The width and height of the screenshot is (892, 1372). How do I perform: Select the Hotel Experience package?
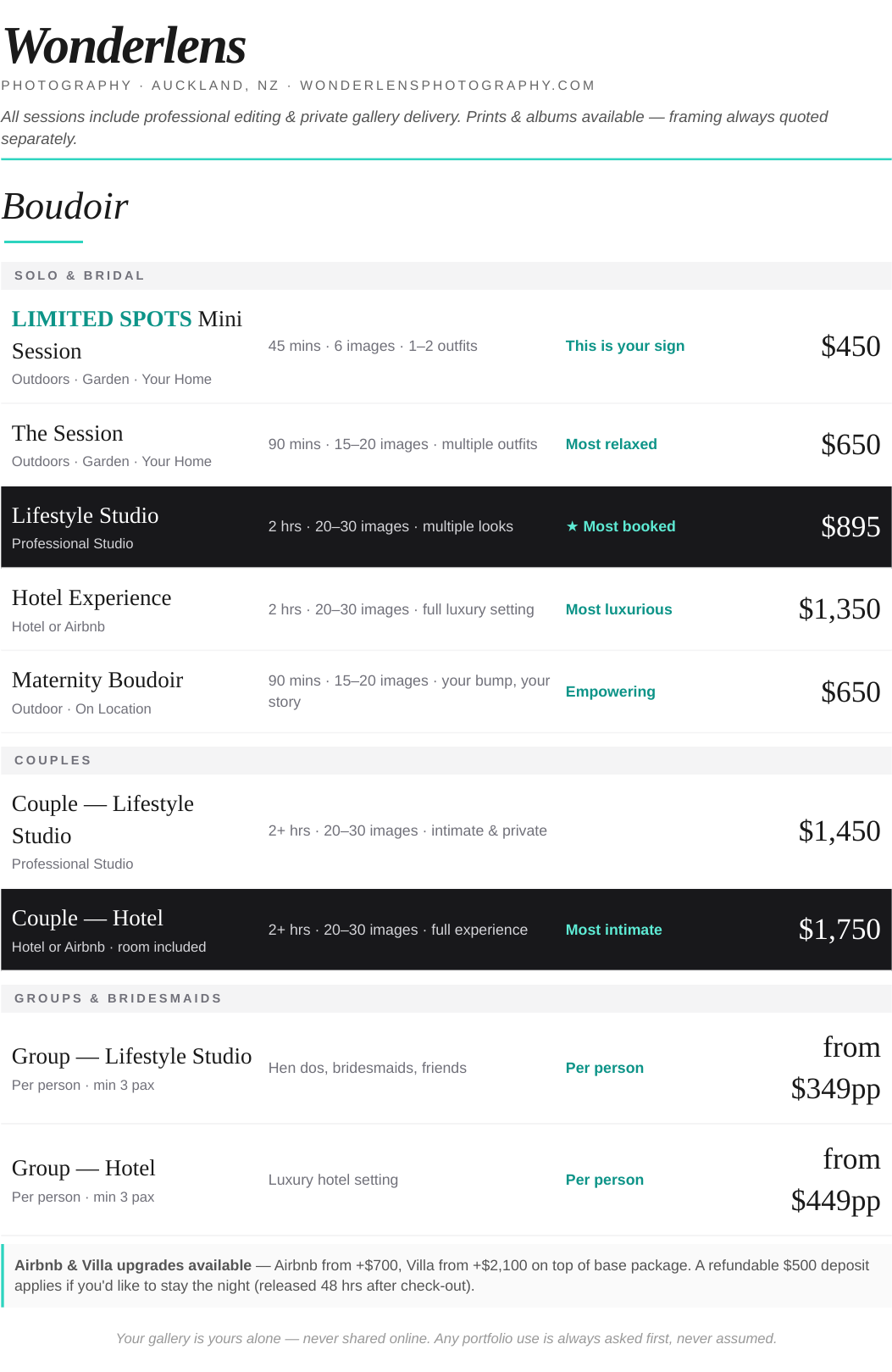tap(446, 609)
